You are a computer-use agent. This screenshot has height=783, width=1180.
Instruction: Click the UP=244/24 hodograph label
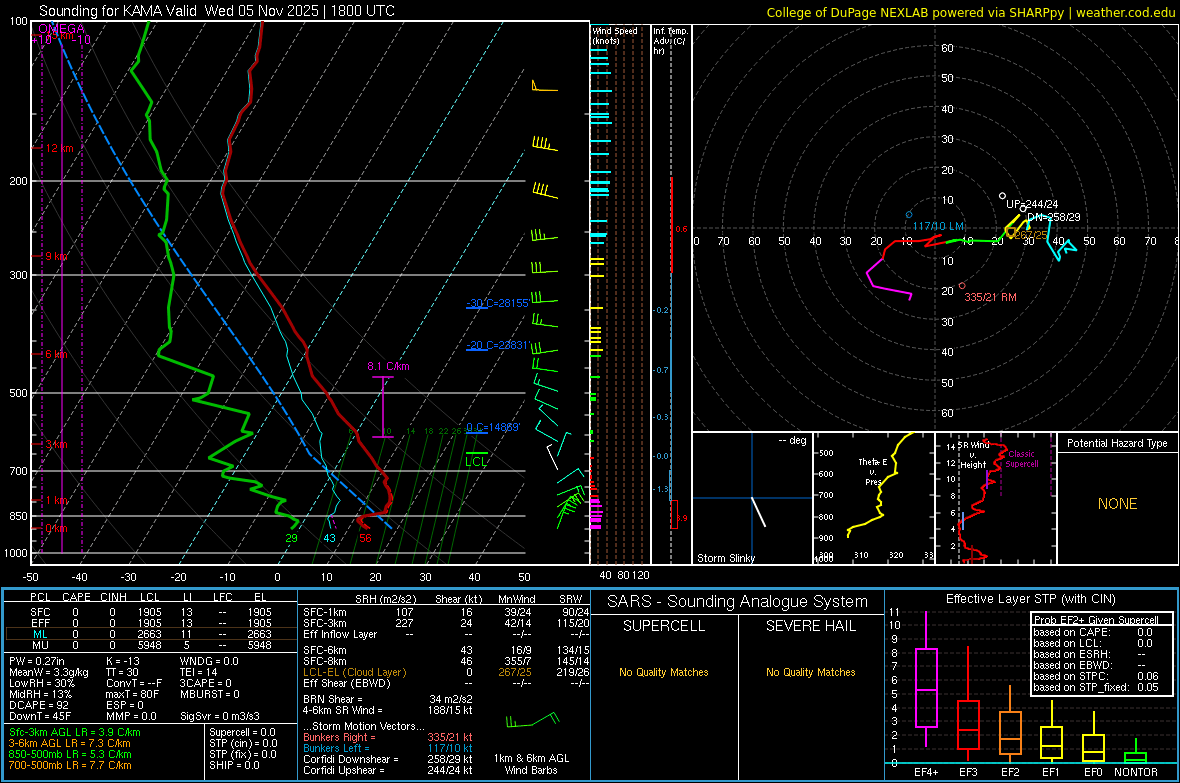coord(1032,204)
